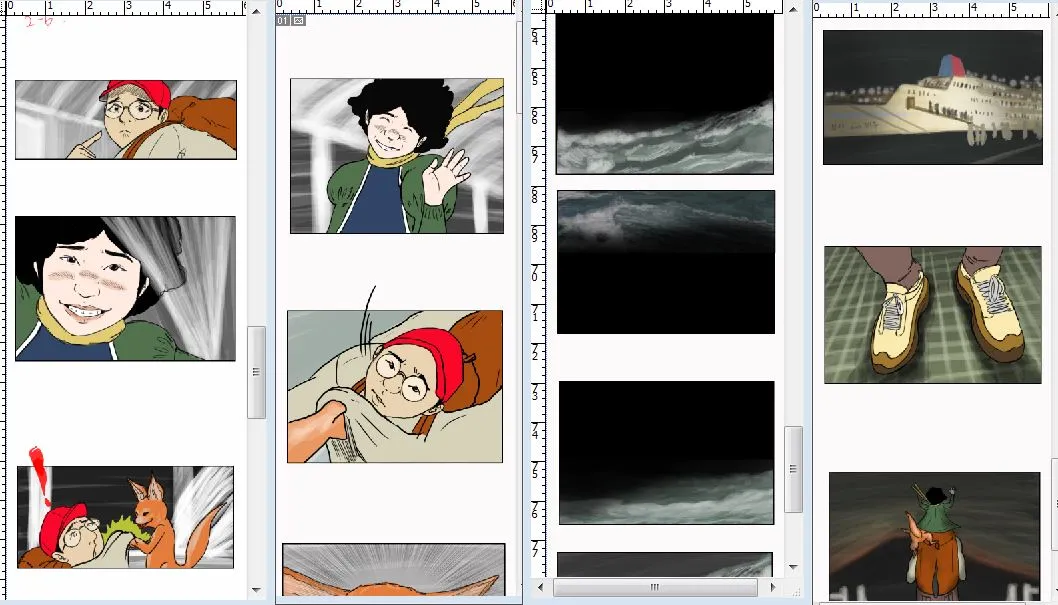Select the cruise ship panel
Screen dimensions: 1058x605
click(932, 97)
